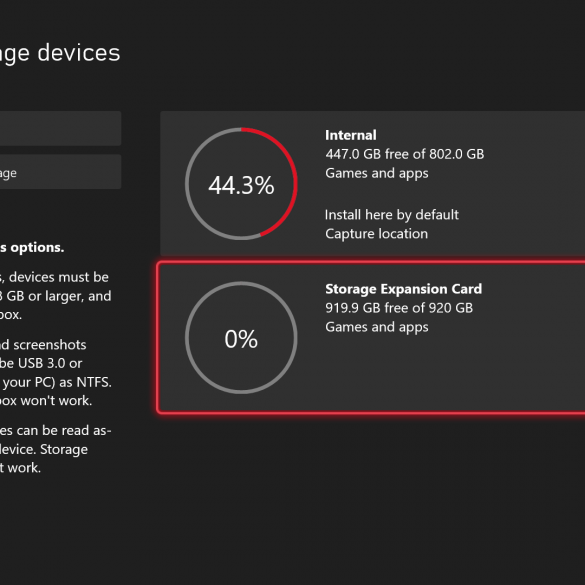Click the 'your PC) as NTFS.' text line
This screenshot has width=585, height=585.
click(x=56, y=382)
